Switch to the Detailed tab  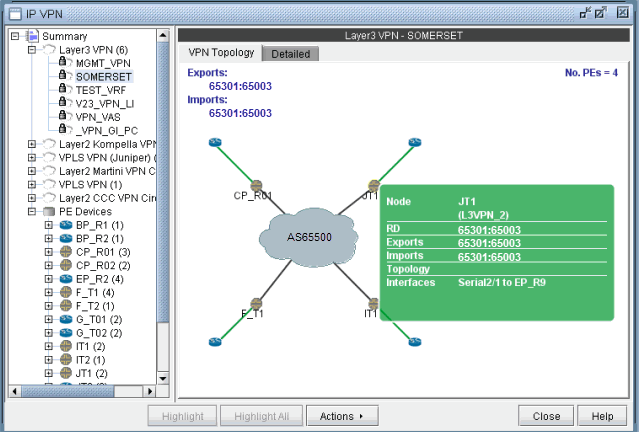(x=291, y=54)
